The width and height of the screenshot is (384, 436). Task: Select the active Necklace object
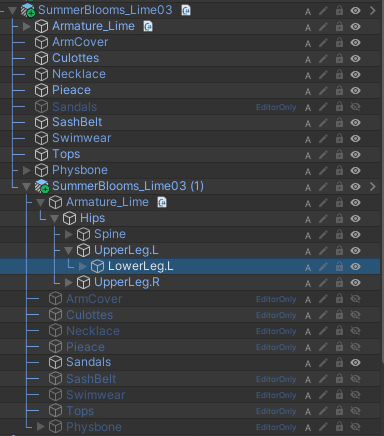coord(79,74)
